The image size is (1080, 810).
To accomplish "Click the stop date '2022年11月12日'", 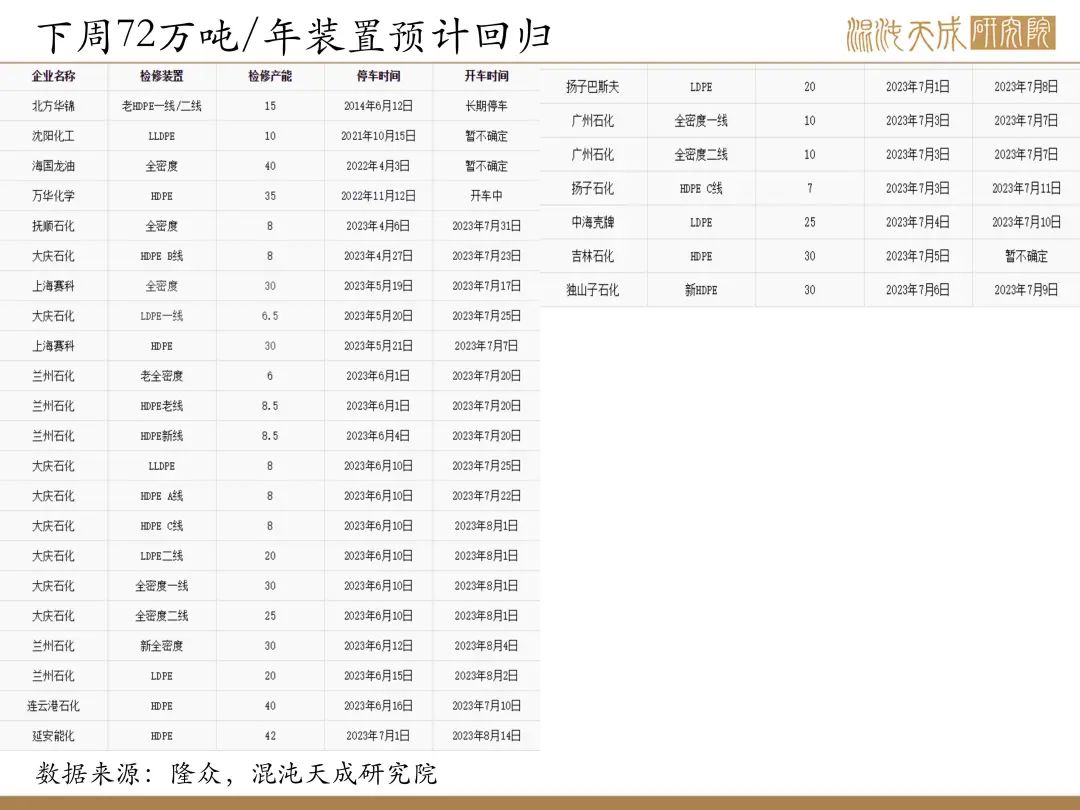I will click(x=378, y=196).
